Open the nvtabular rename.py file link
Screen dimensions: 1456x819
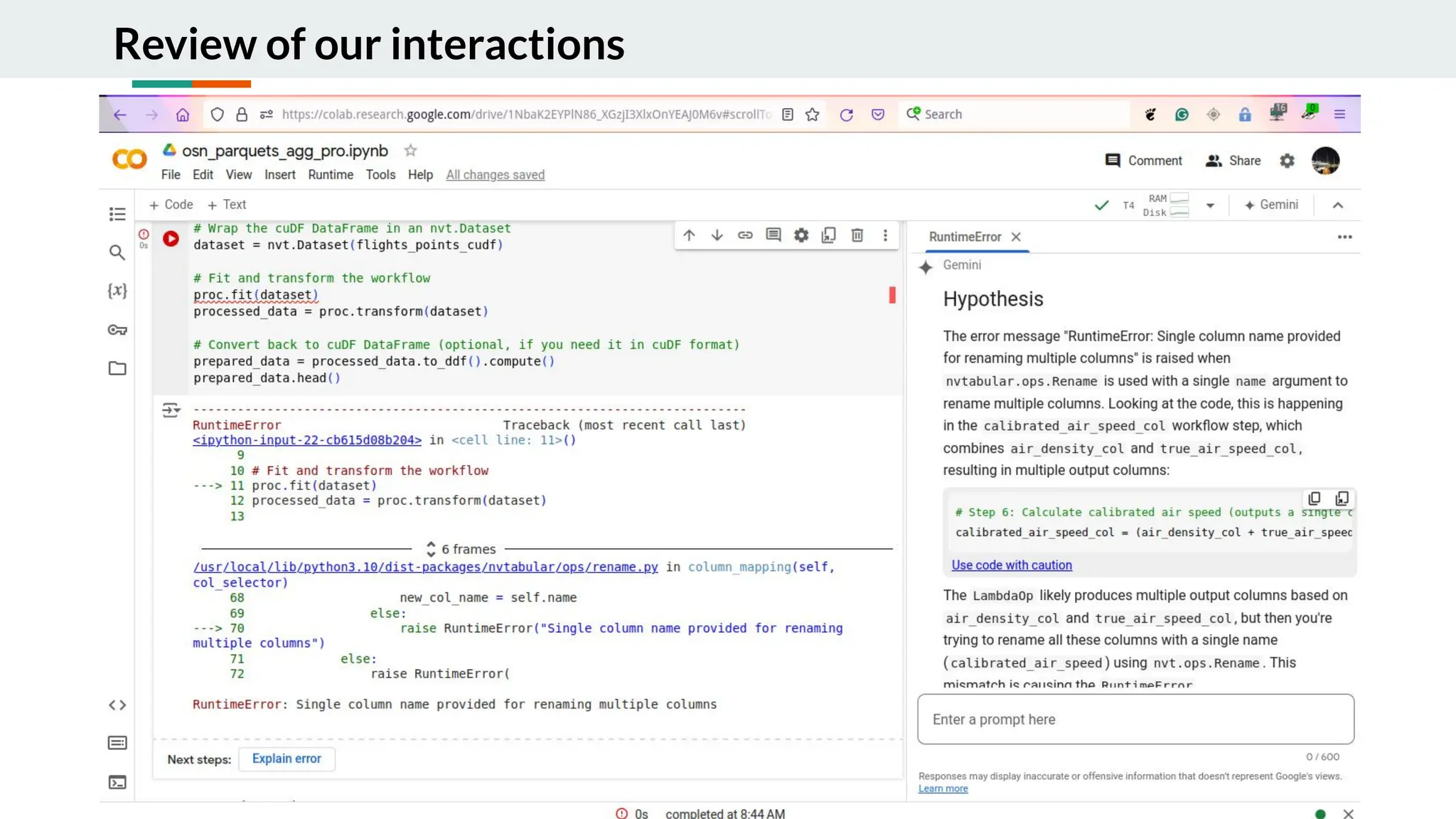(x=426, y=567)
